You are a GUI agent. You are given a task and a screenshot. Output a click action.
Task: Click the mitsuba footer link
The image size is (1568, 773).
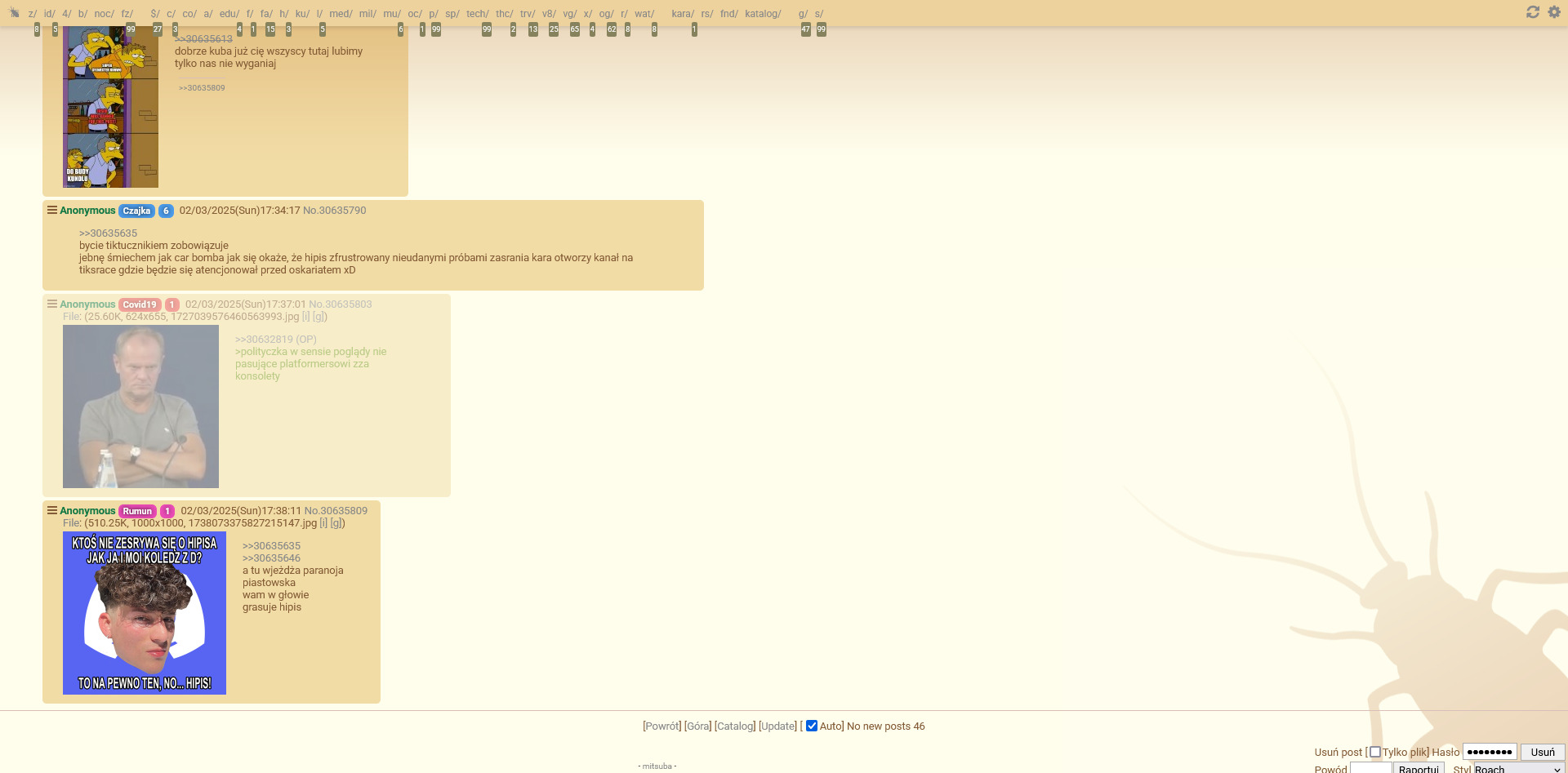click(657, 766)
